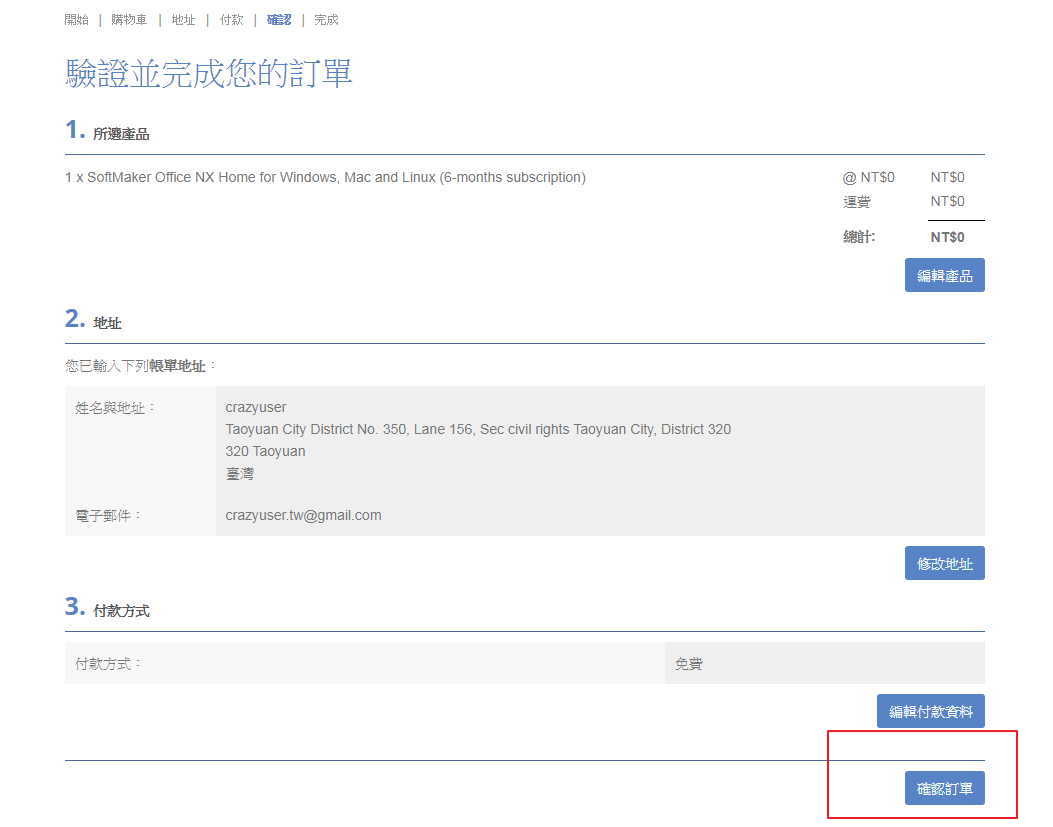
Task: Click the 臺灣 country text
Action: click(240, 474)
